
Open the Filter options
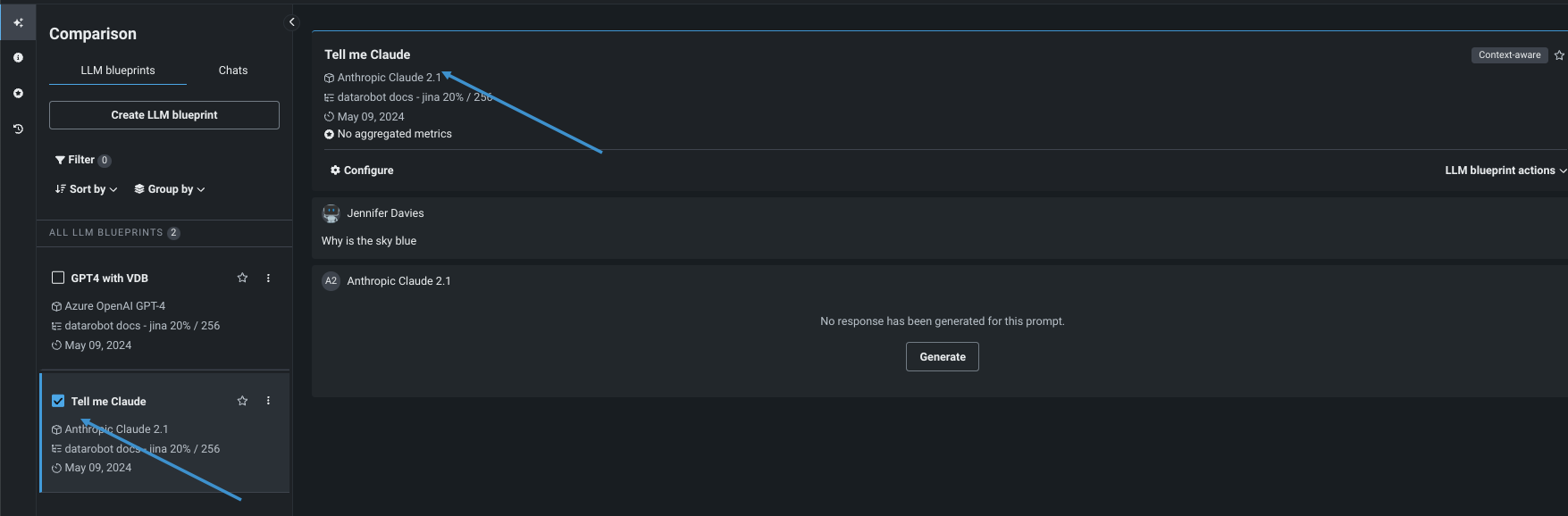[83, 160]
